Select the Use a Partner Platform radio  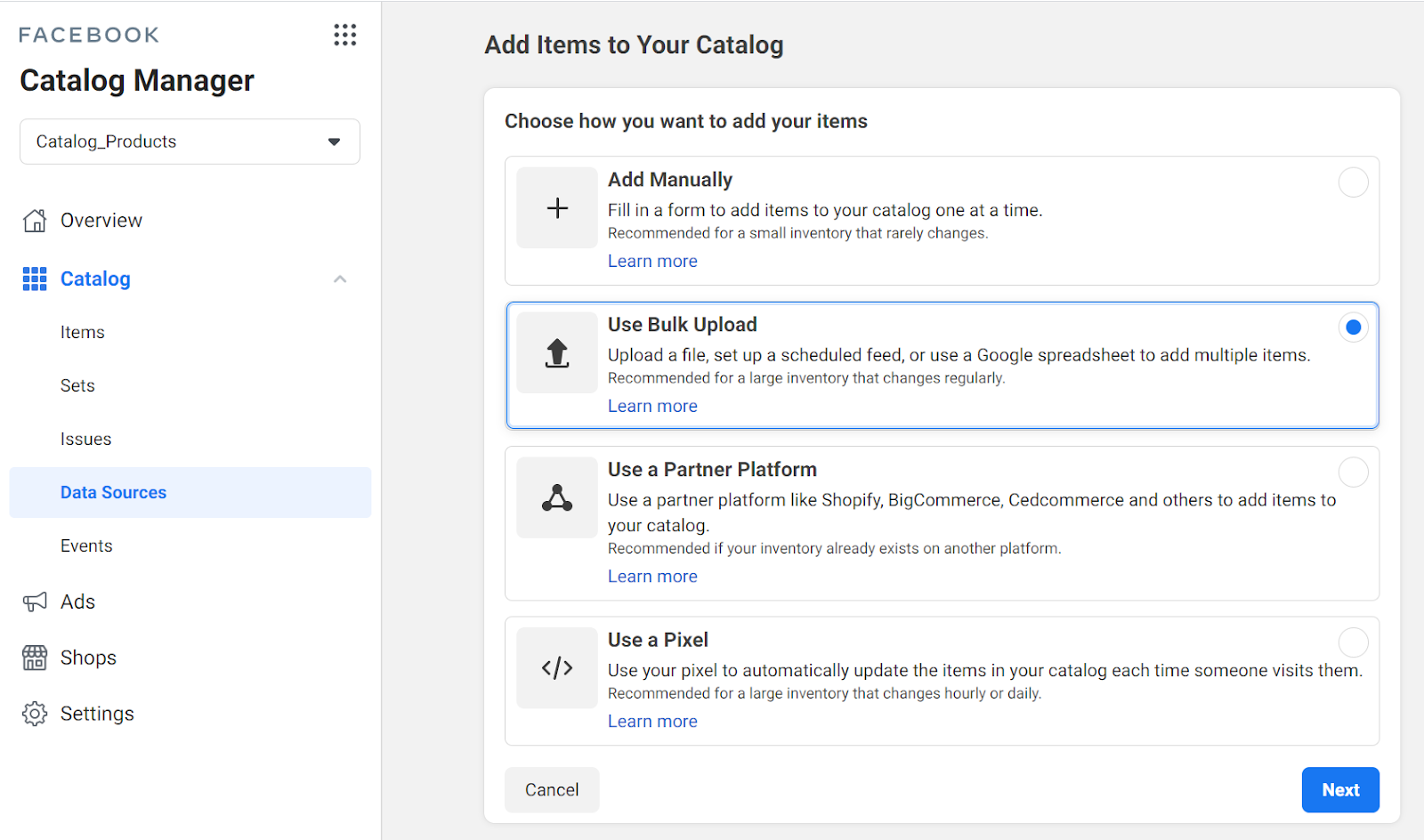coord(1353,472)
